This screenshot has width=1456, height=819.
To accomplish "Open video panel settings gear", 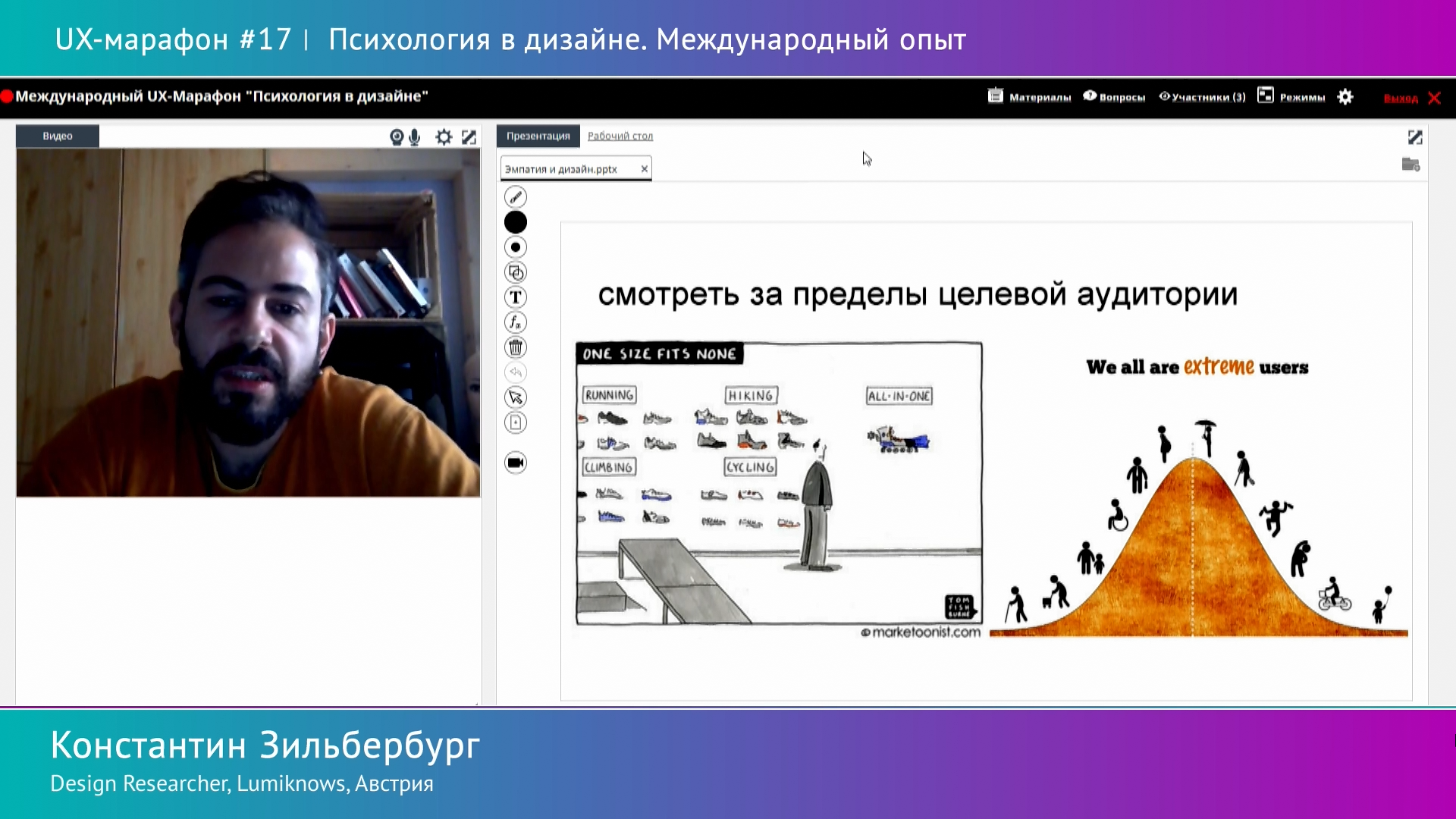I will pyautogui.click(x=444, y=137).
